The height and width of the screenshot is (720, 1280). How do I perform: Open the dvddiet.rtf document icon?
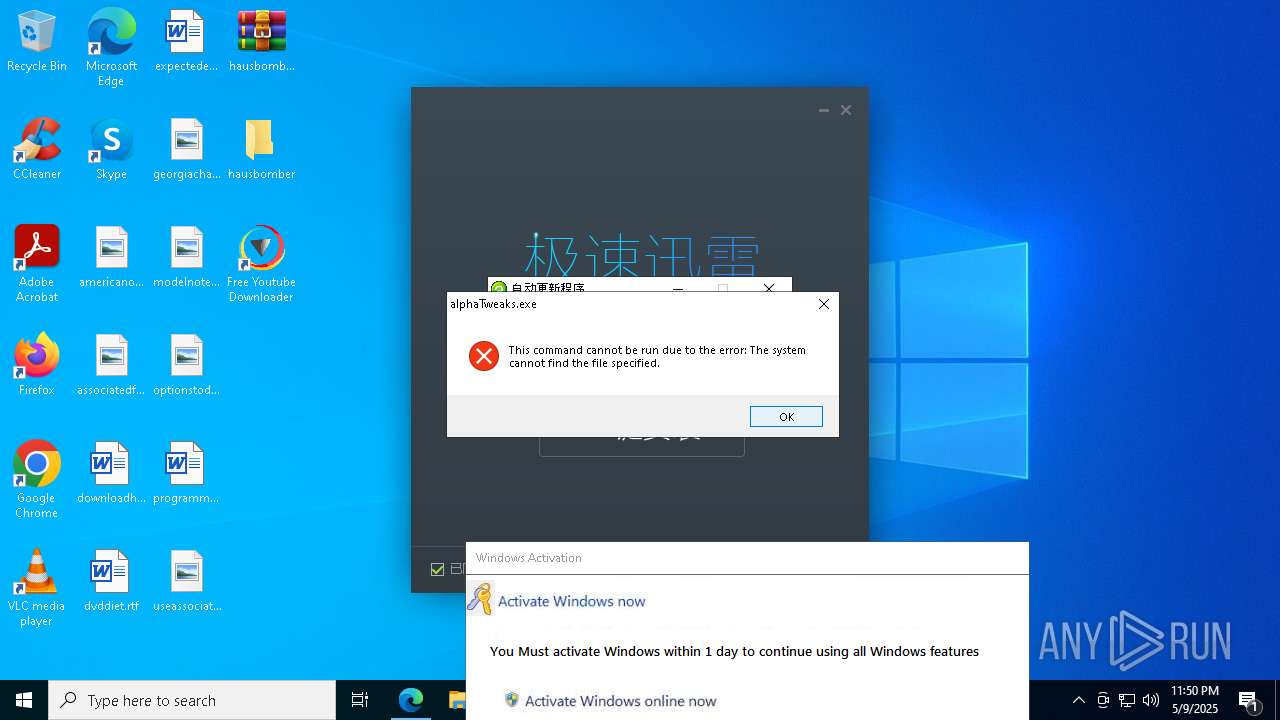pyautogui.click(x=111, y=582)
